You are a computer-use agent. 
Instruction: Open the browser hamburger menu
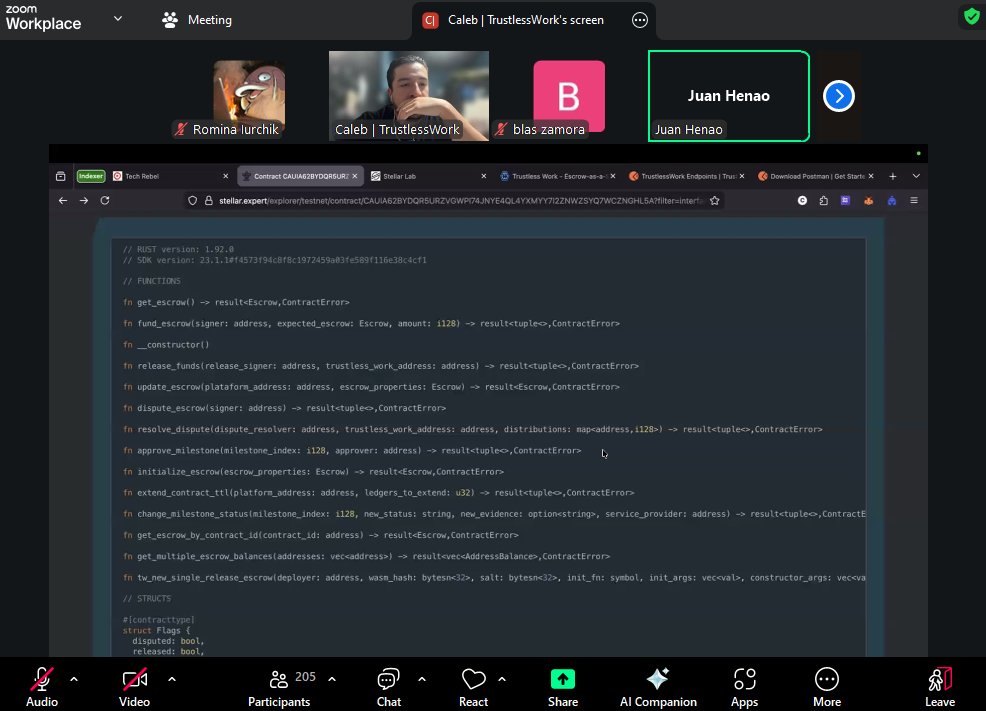tap(914, 201)
